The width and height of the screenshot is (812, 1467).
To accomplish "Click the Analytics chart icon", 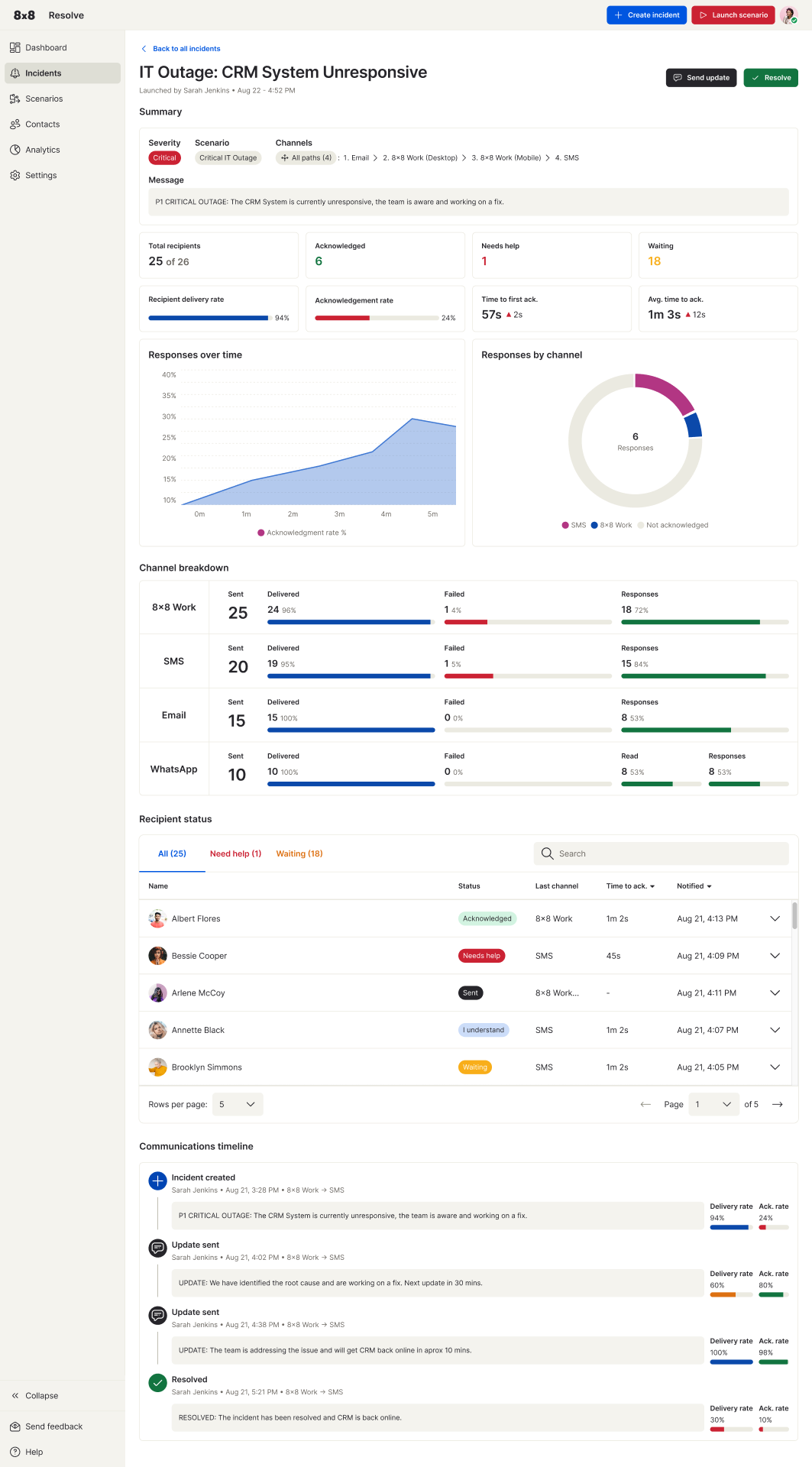I will (15, 150).
